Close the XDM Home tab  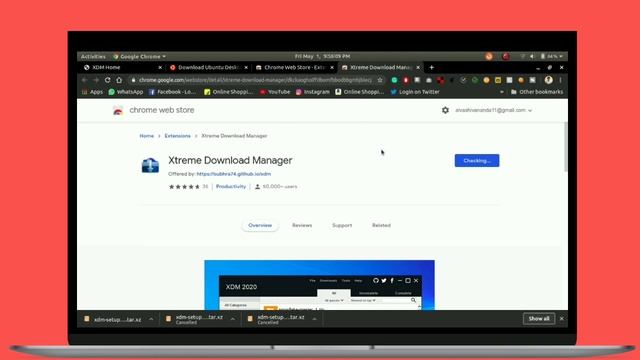tap(160, 67)
